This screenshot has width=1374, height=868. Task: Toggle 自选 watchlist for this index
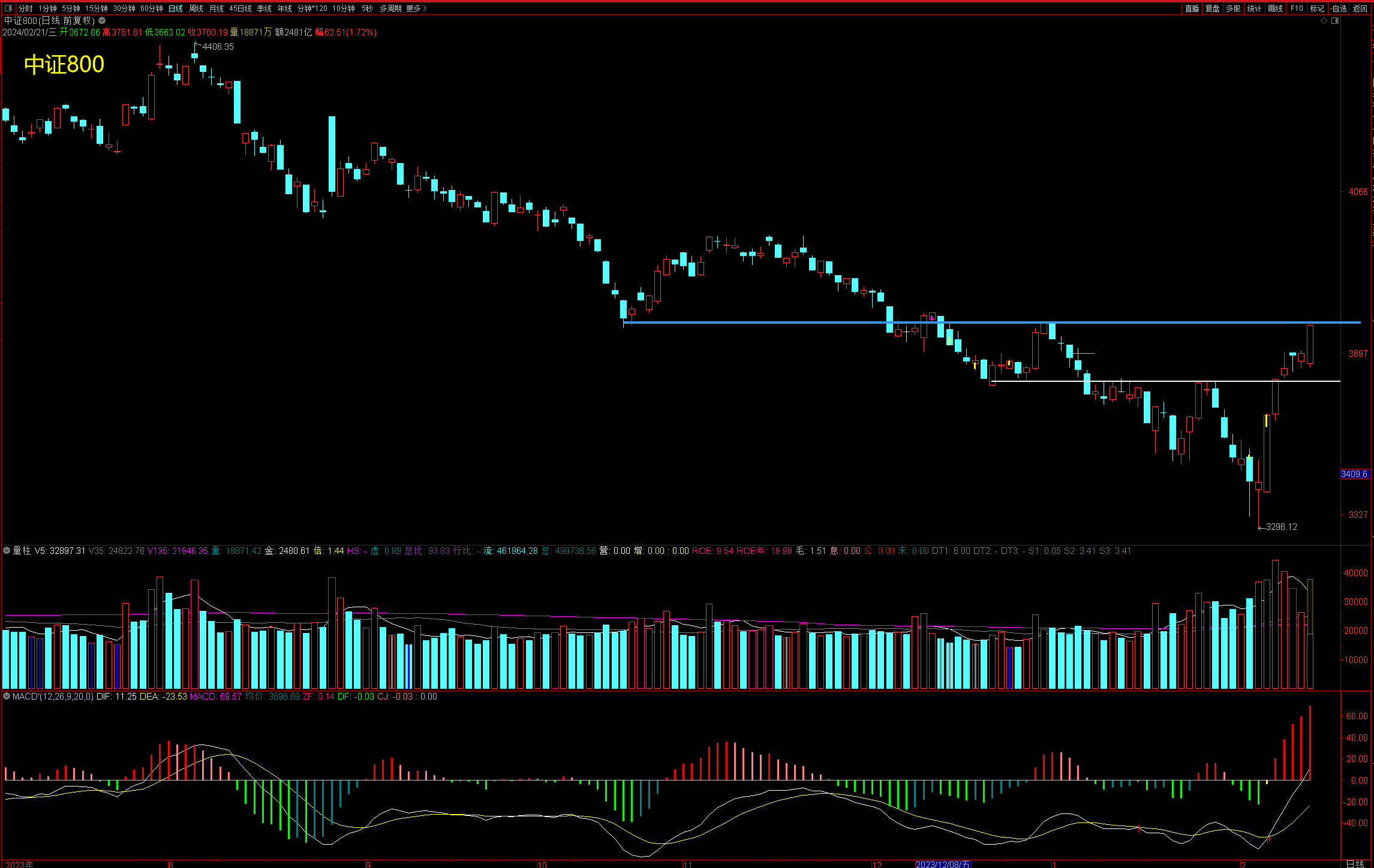coord(1339,8)
